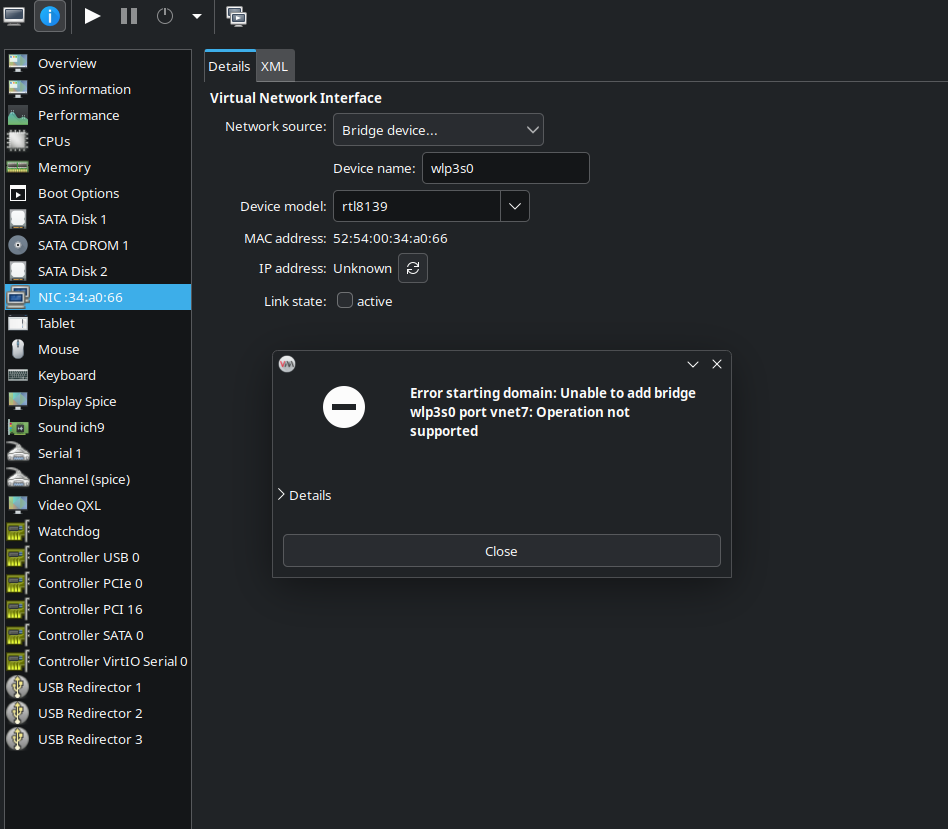This screenshot has width=948, height=829.
Task: Click the USB Redirector 1 icon
Action: click(x=18, y=688)
